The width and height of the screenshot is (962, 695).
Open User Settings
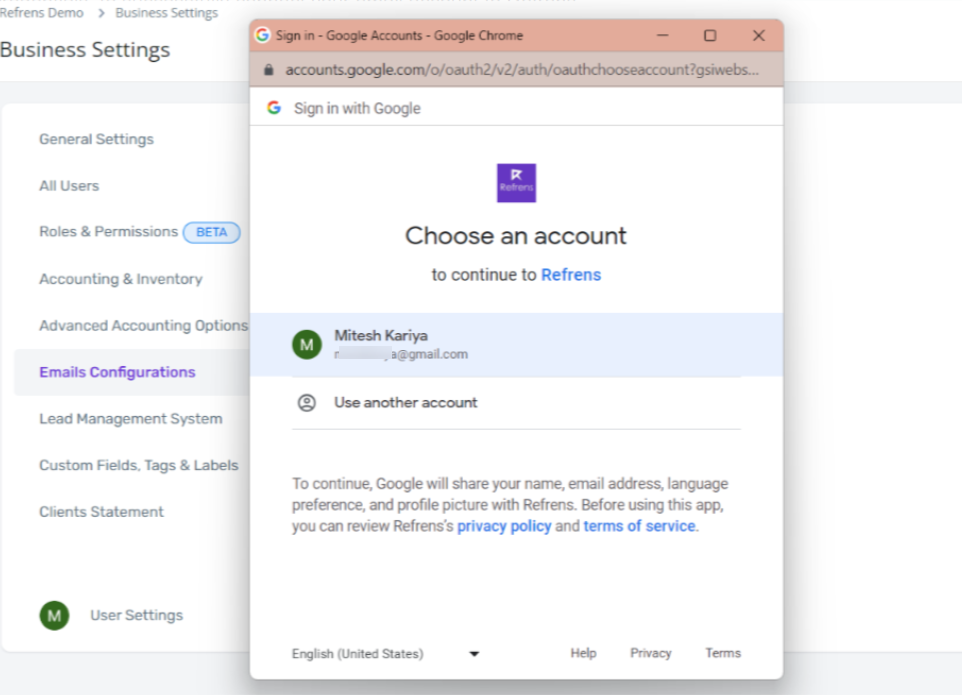tap(136, 615)
